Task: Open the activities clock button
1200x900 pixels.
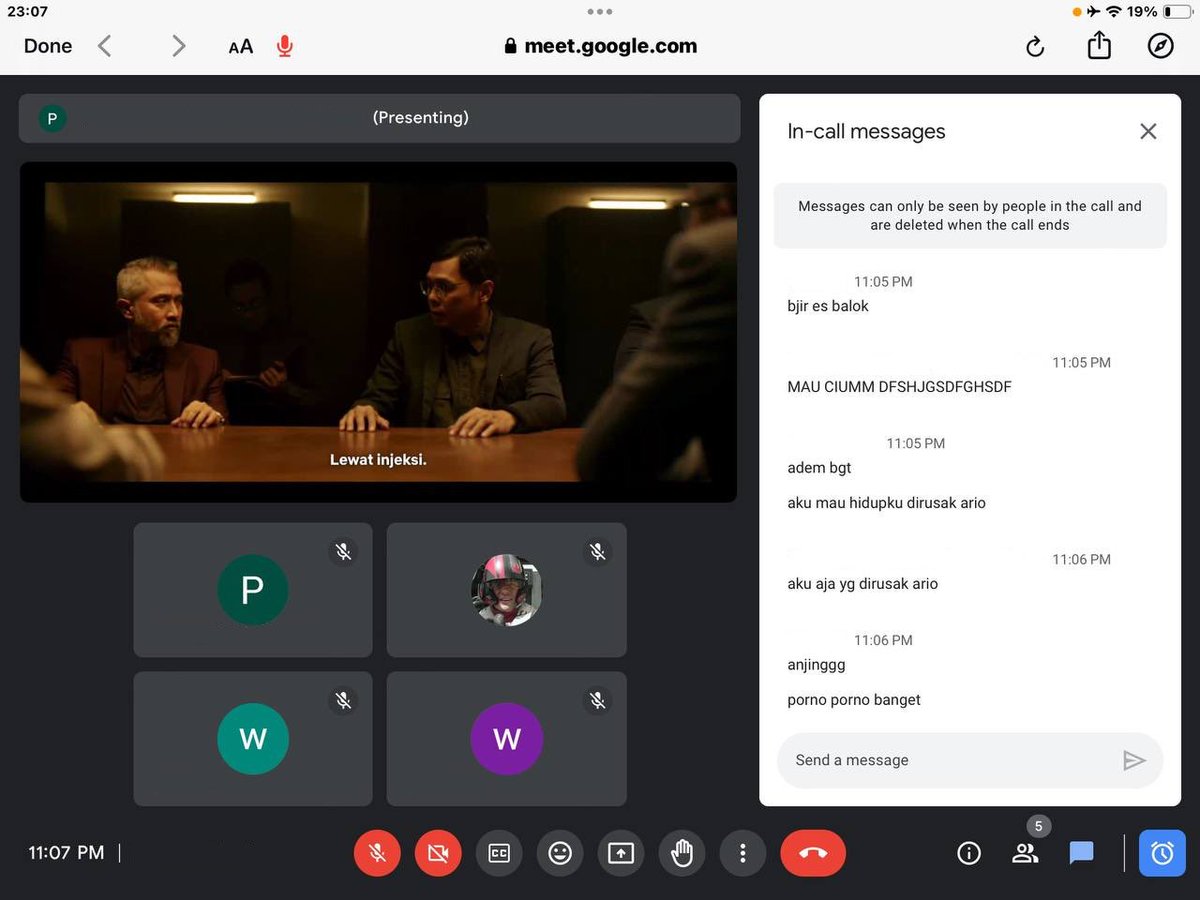Action: pos(1162,854)
